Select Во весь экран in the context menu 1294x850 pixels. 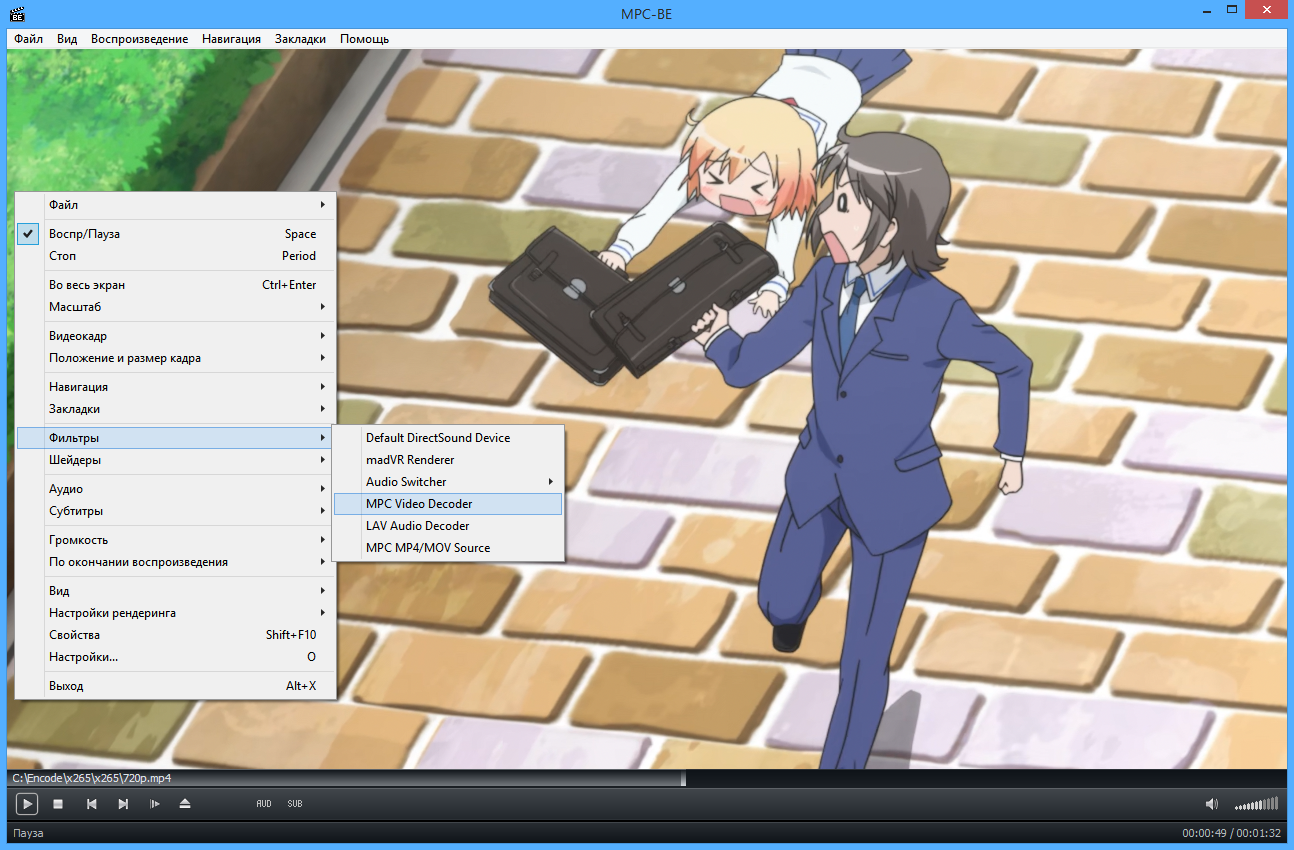[x=176, y=285]
